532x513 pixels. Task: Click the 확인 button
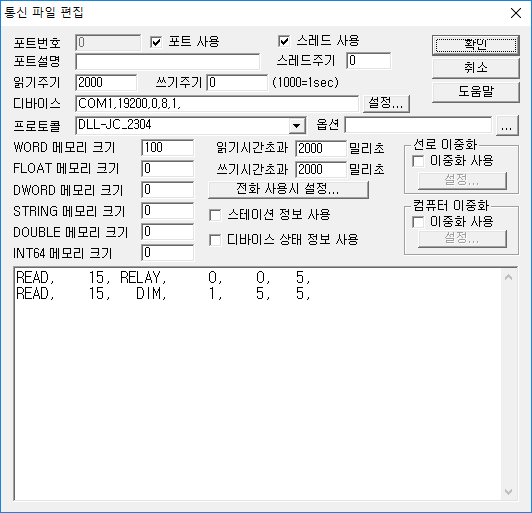(476, 45)
